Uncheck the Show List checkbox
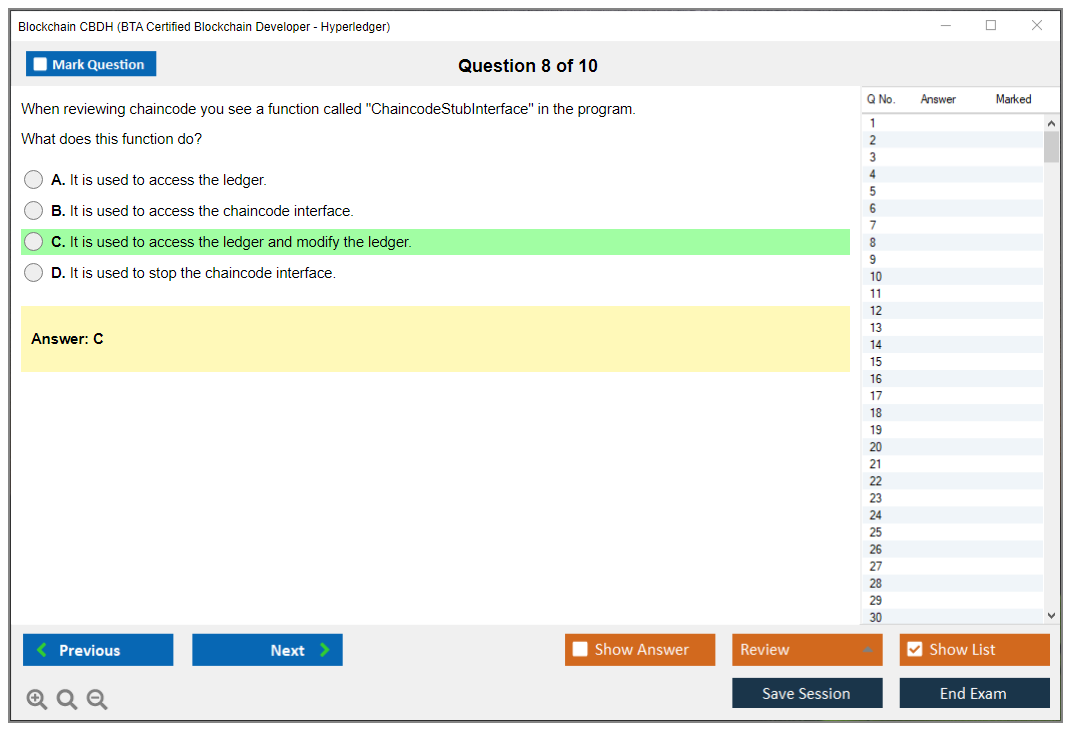 pyautogui.click(x=914, y=650)
